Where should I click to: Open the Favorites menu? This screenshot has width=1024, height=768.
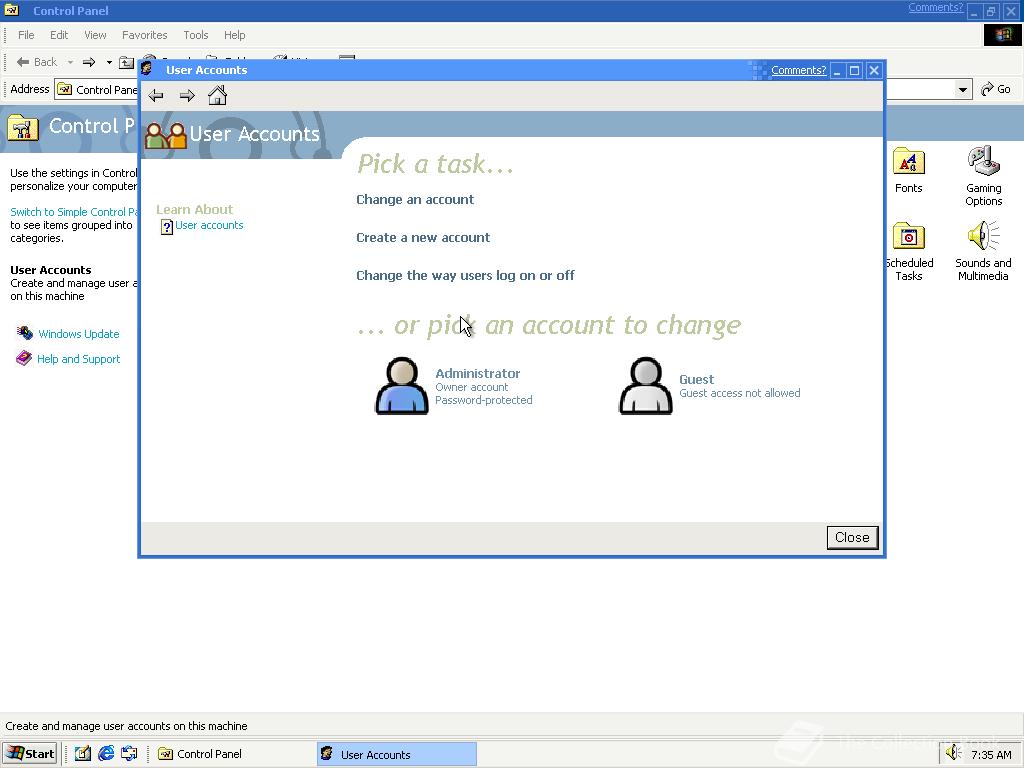(144, 35)
